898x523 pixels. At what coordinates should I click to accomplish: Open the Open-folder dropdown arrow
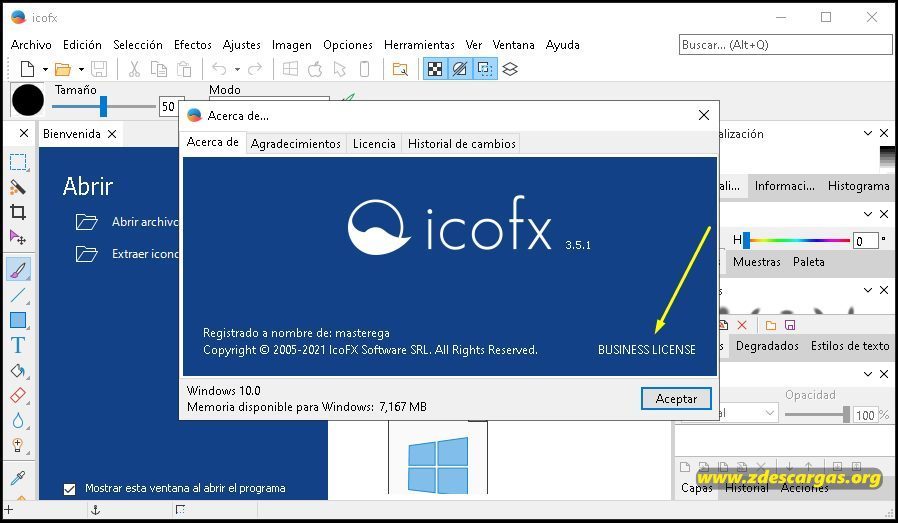point(81,70)
